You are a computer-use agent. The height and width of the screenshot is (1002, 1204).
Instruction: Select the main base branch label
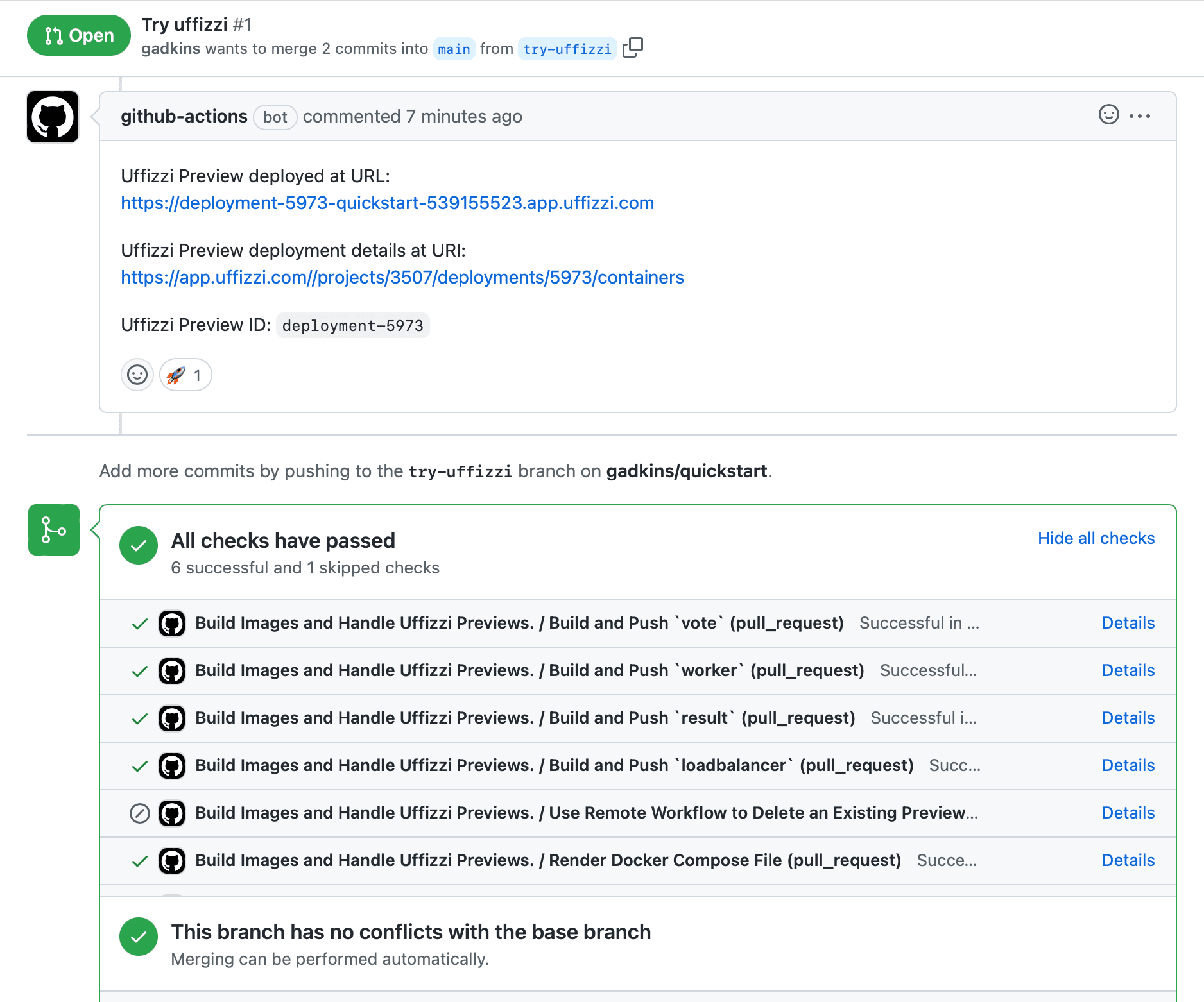454,49
